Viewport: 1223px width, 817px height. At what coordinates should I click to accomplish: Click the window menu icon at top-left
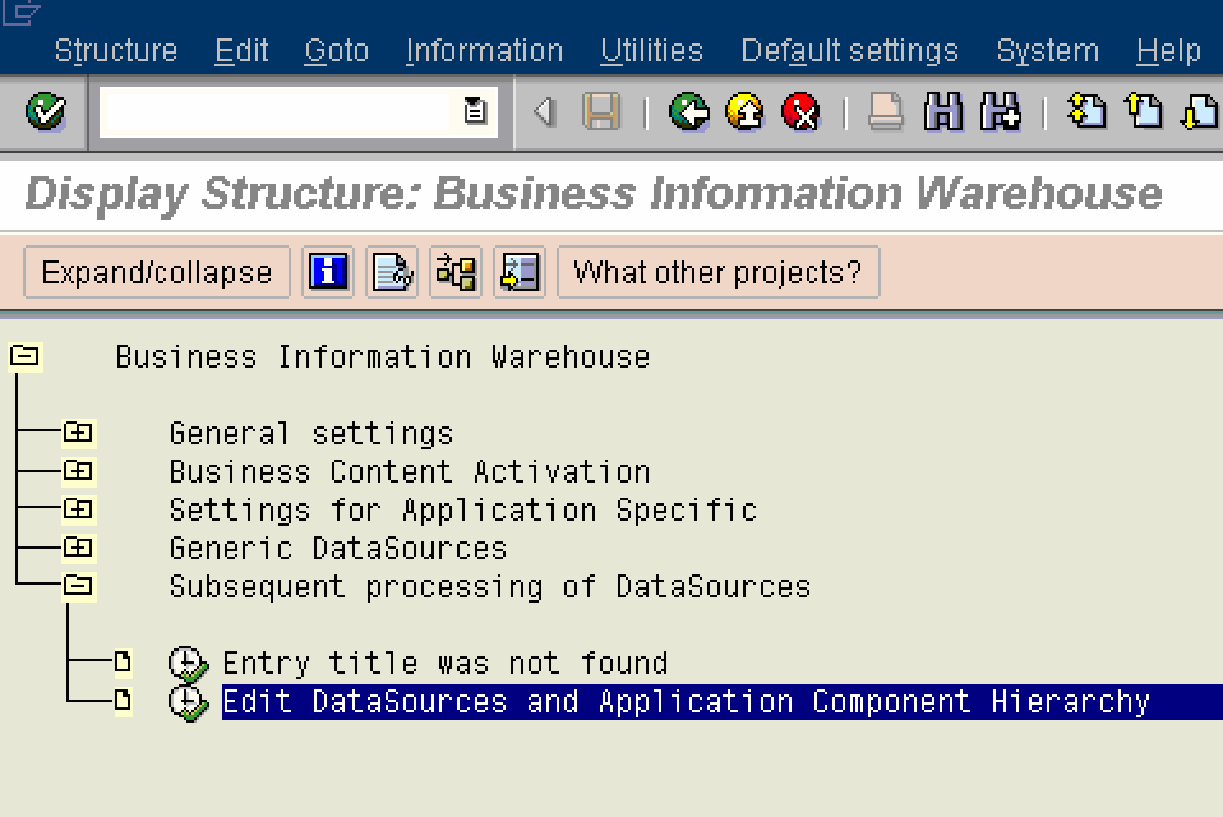(x=22, y=12)
